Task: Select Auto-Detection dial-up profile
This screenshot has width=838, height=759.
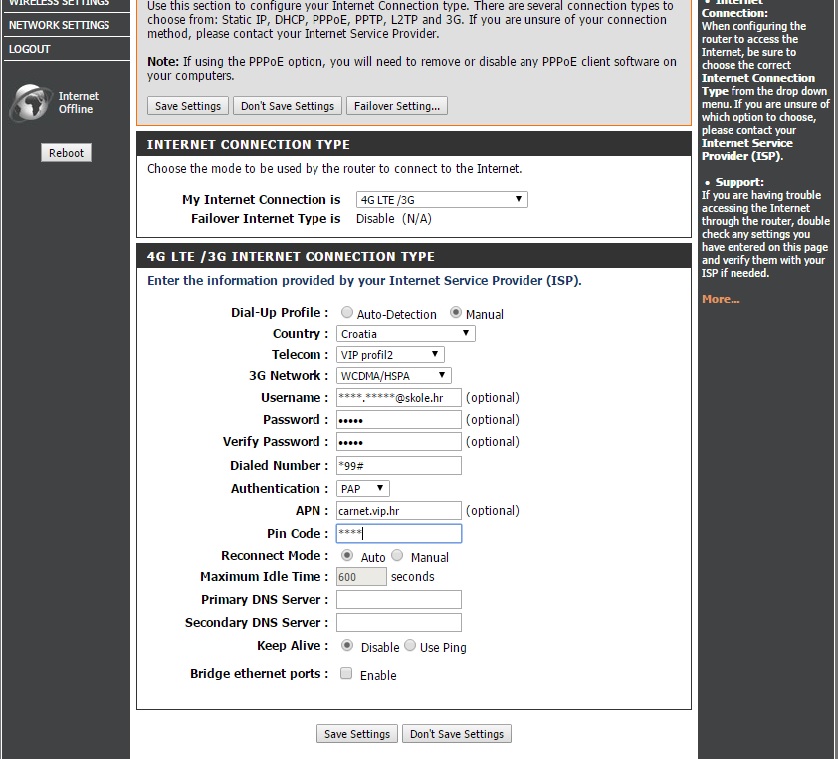Action: point(347,313)
